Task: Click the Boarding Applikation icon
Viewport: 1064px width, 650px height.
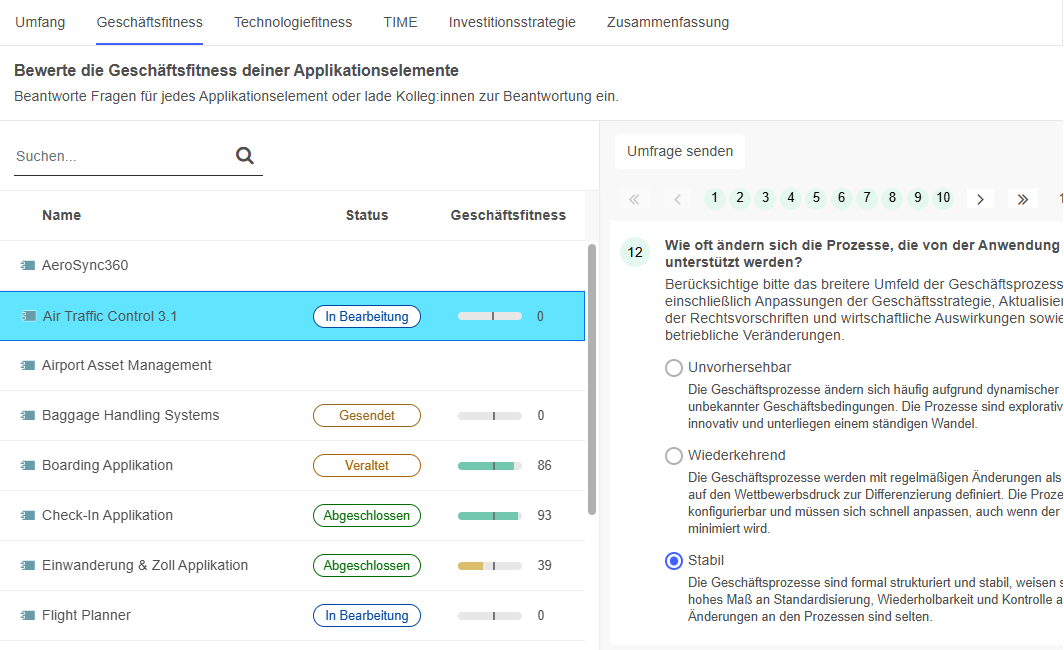Action: 26,465
